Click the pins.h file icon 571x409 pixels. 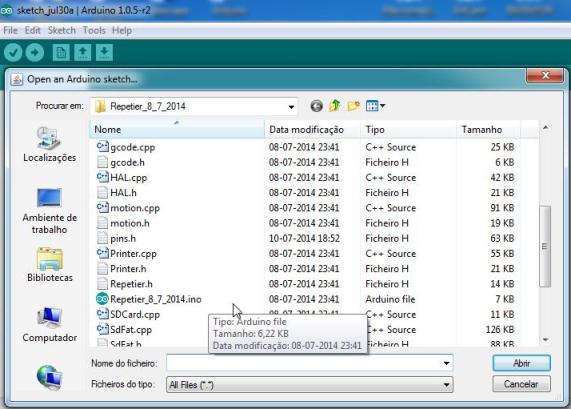[x=103, y=238]
